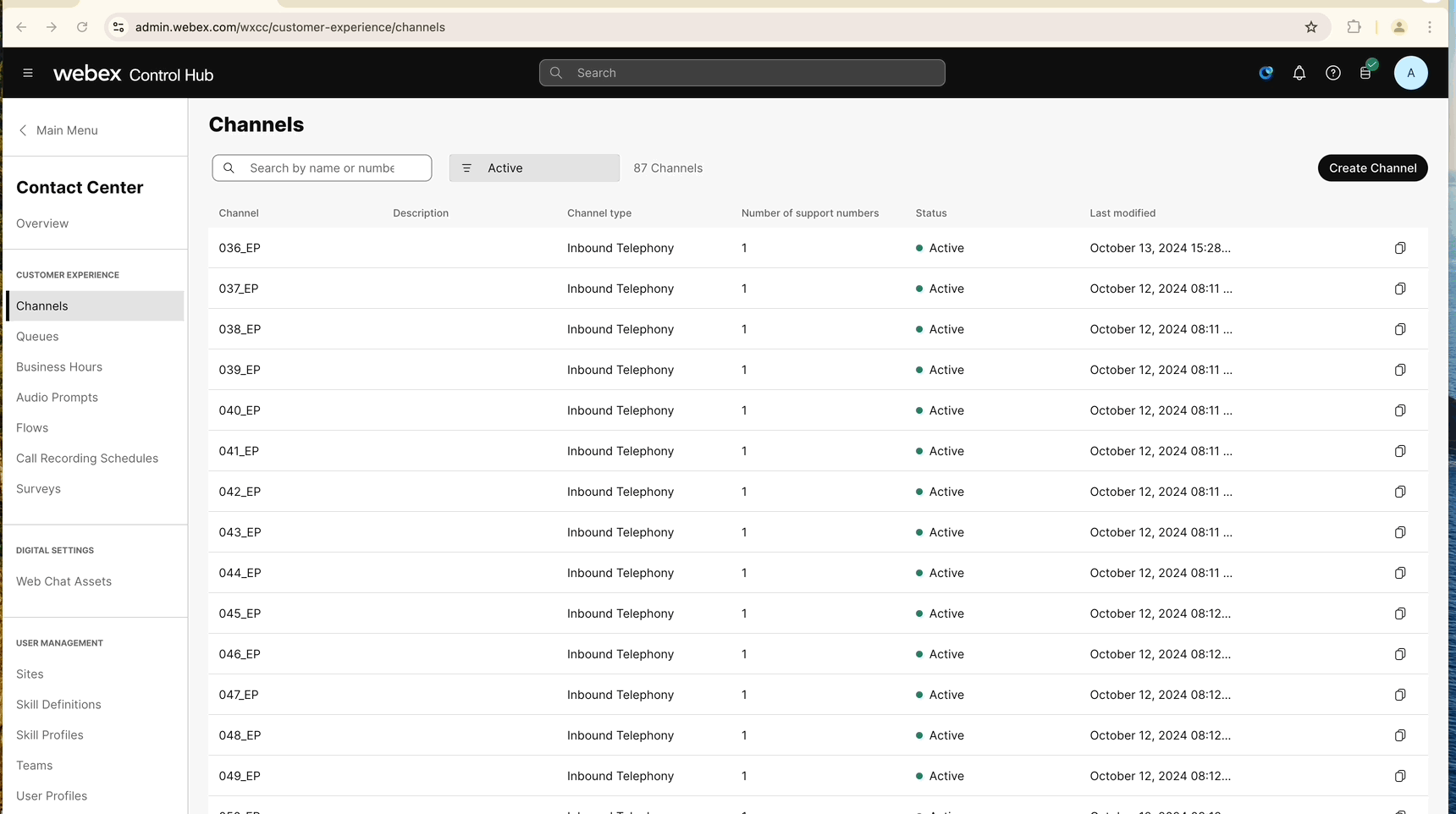Navigate to Flows section

click(32, 428)
